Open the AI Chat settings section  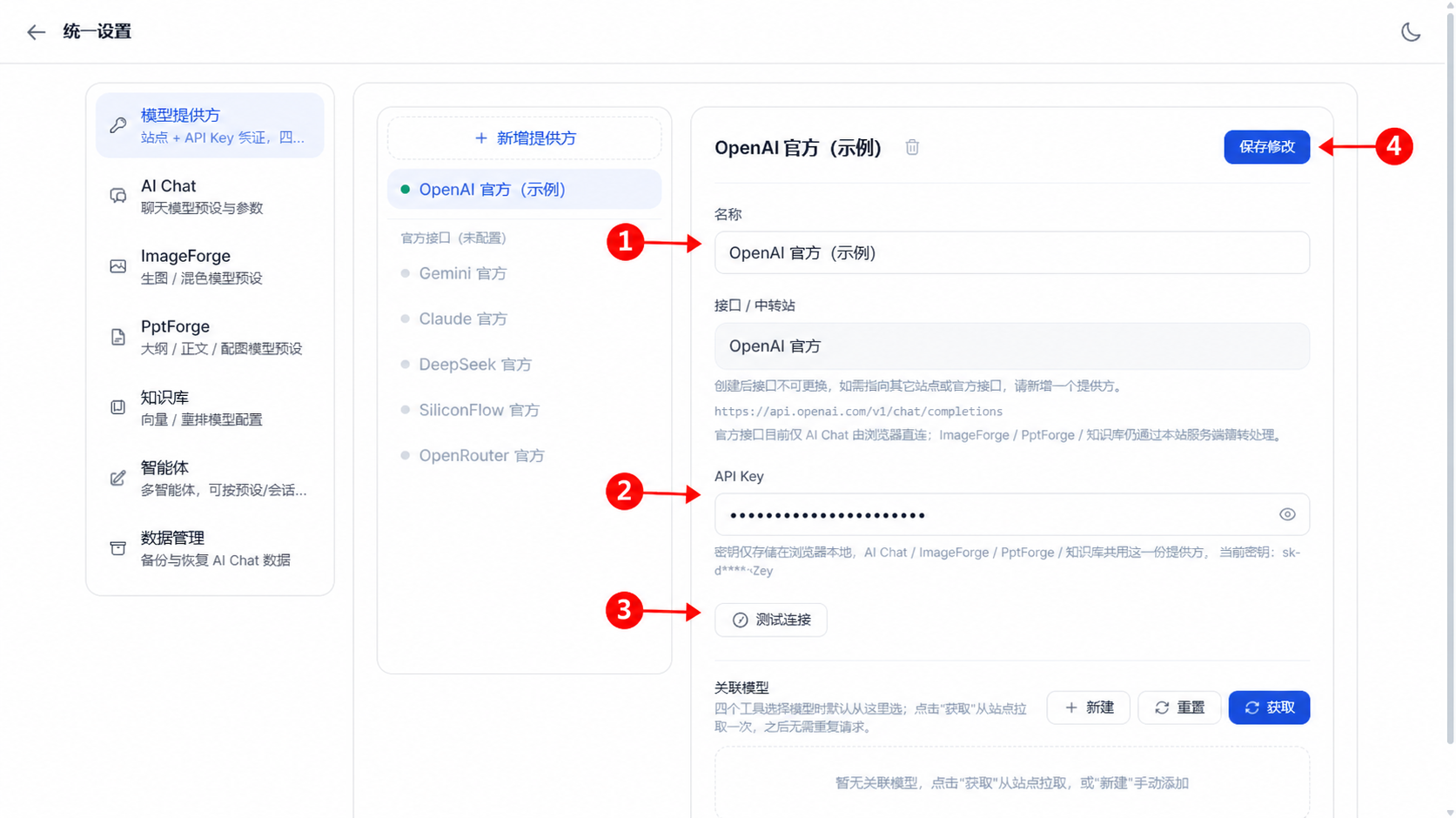tap(210, 196)
